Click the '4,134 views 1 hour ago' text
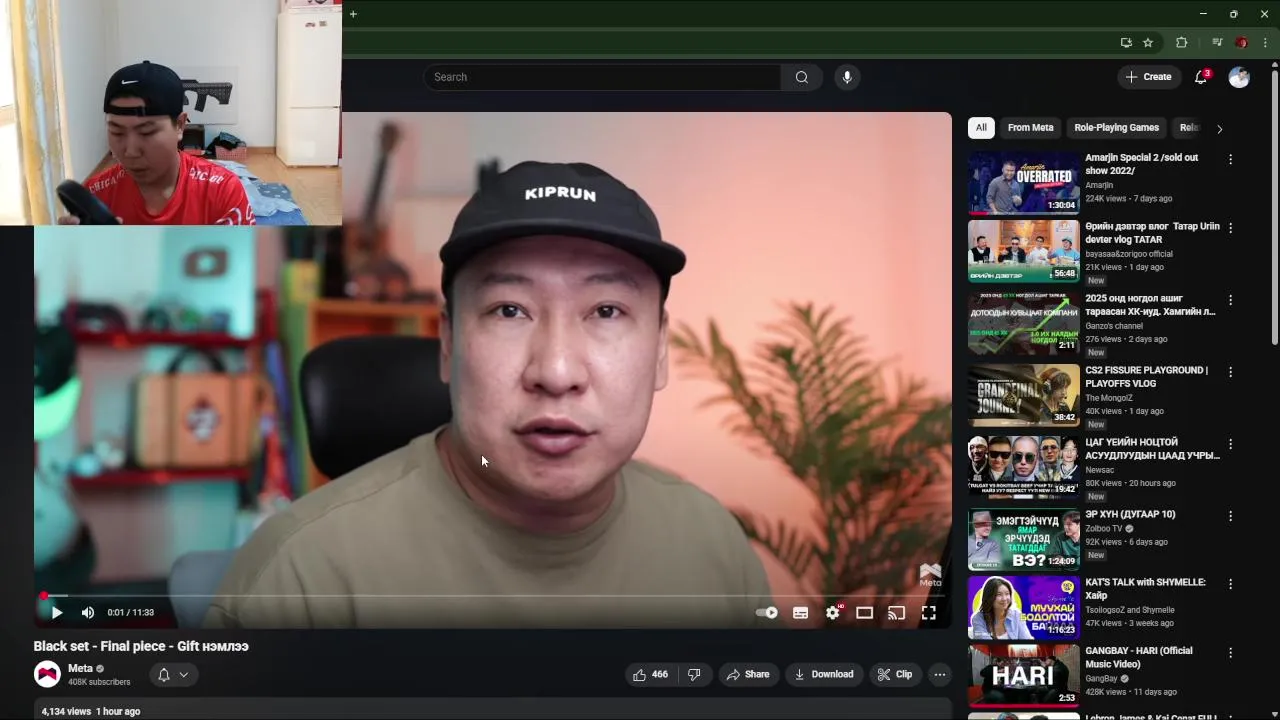Image resolution: width=1280 pixels, height=720 pixels. 91,711
